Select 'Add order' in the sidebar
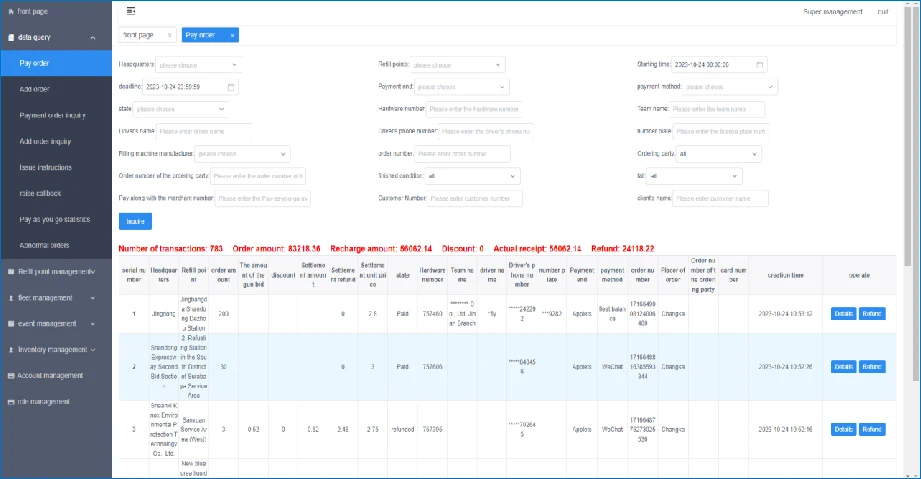This screenshot has width=921, height=479. pyautogui.click(x=34, y=90)
